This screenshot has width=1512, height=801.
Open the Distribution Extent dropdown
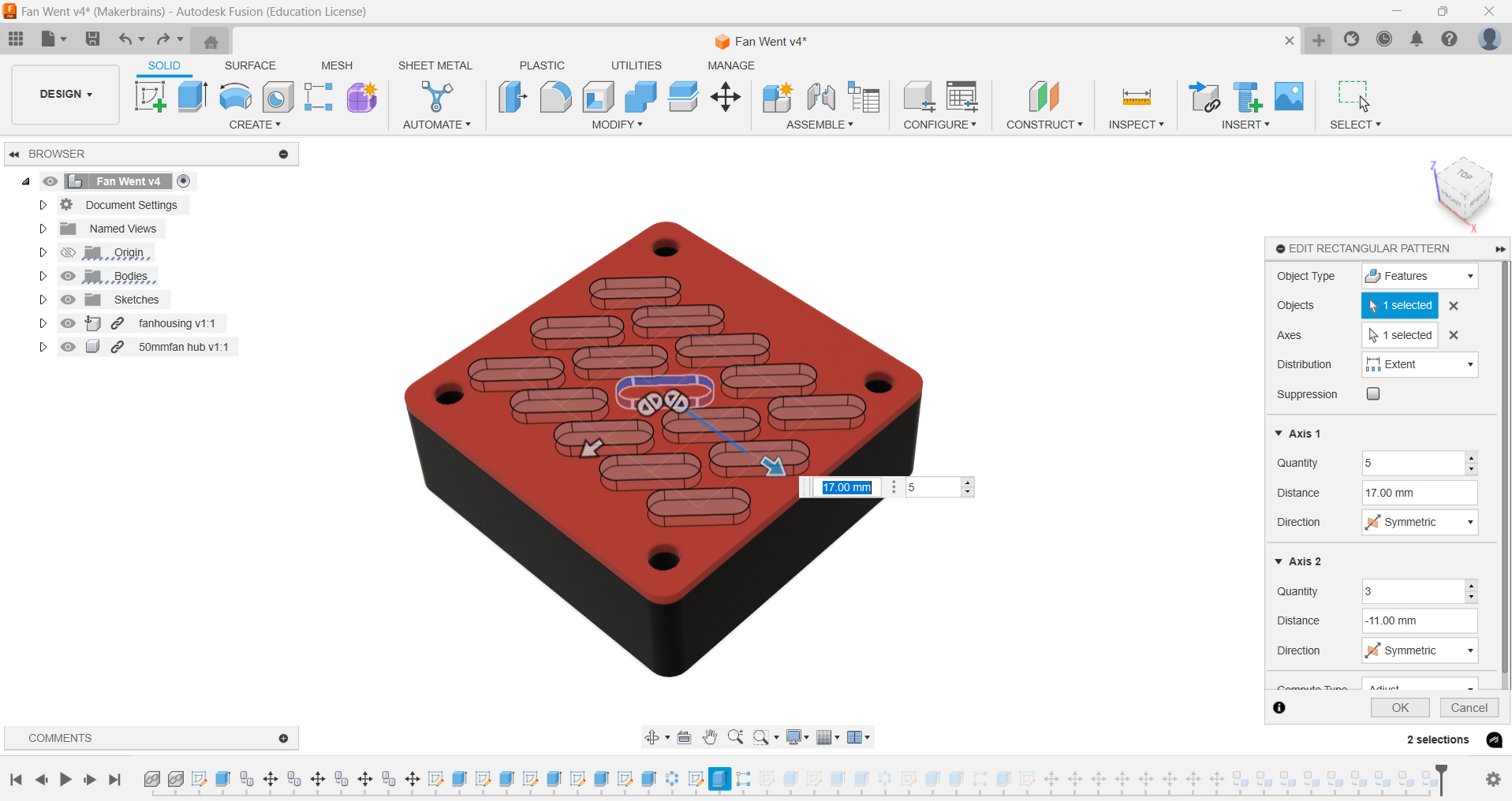(x=1469, y=363)
